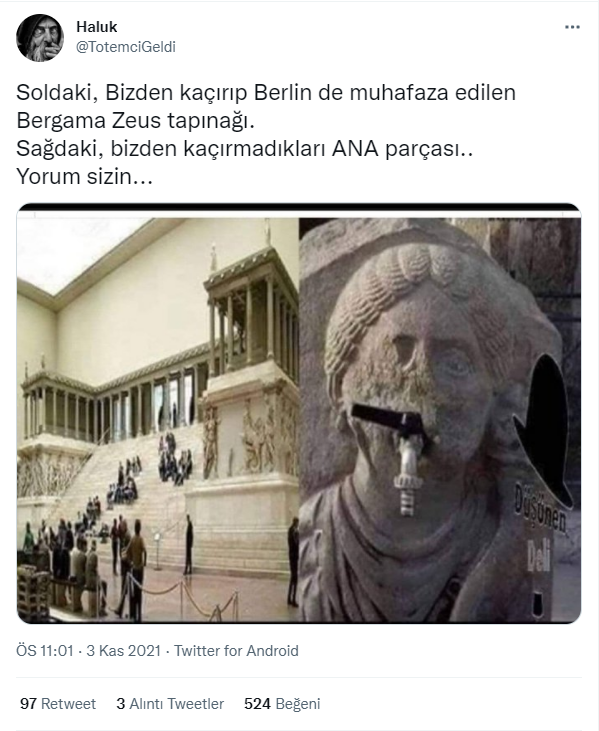View the 524 Beğeni likes list
599x731 pixels.
tap(282, 703)
